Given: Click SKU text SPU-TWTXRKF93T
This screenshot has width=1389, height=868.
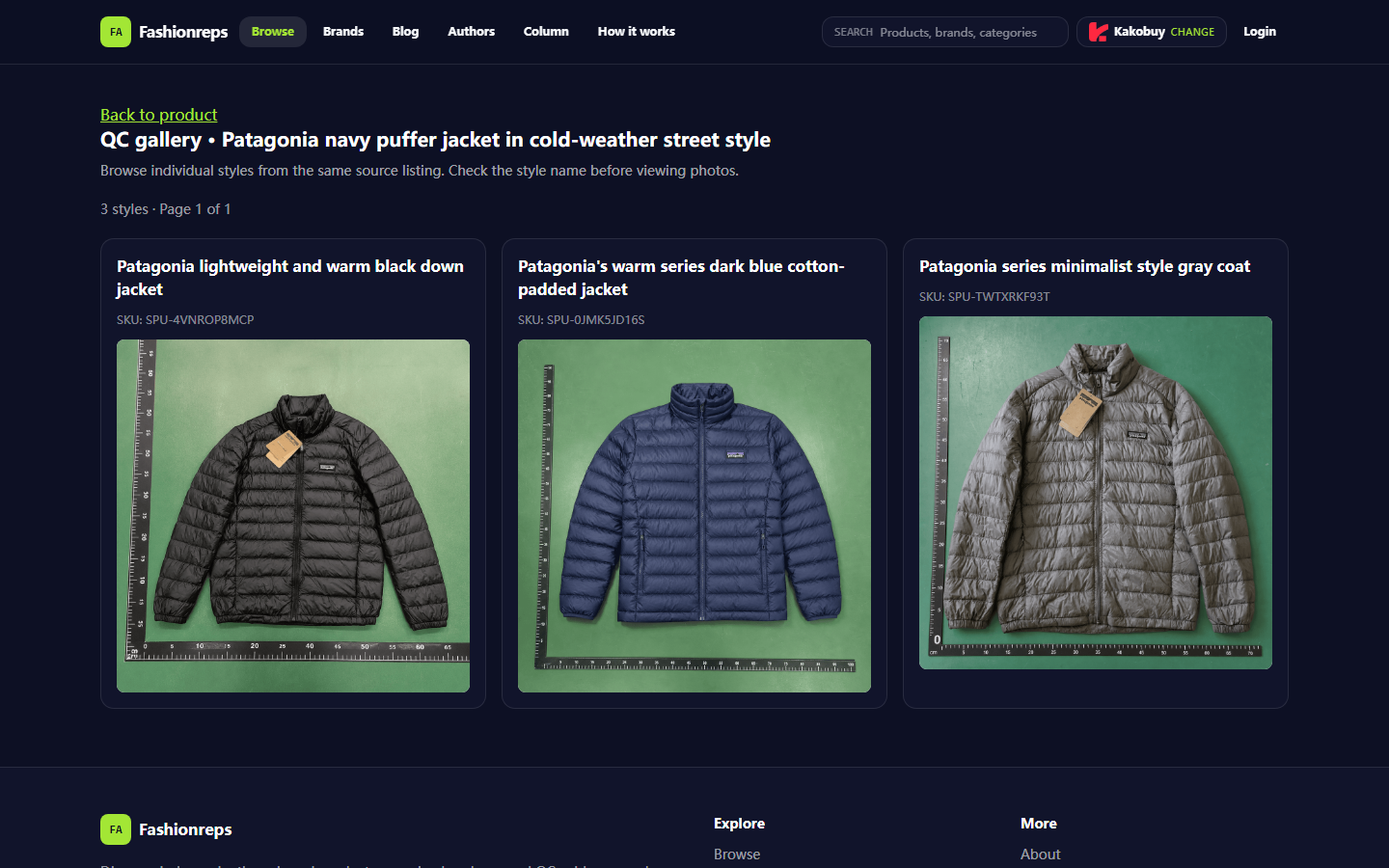Looking at the screenshot, I should (x=985, y=297).
